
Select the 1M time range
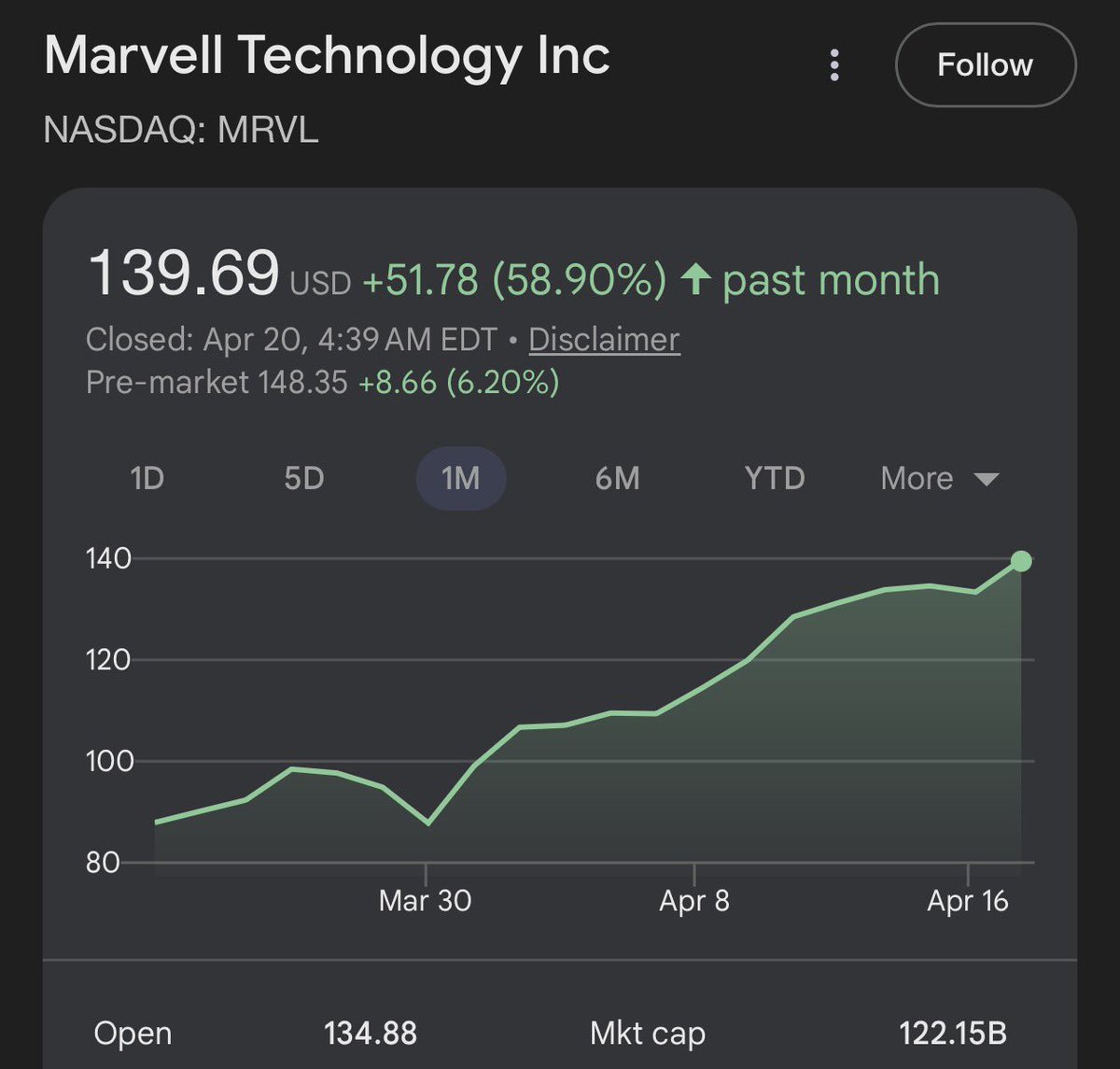coord(460,478)
